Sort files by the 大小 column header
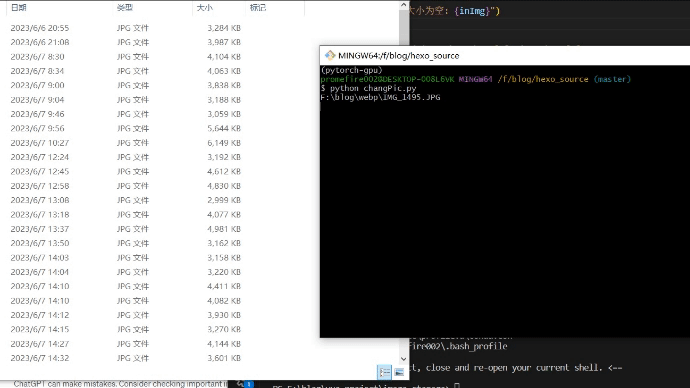 coord(205,7)
